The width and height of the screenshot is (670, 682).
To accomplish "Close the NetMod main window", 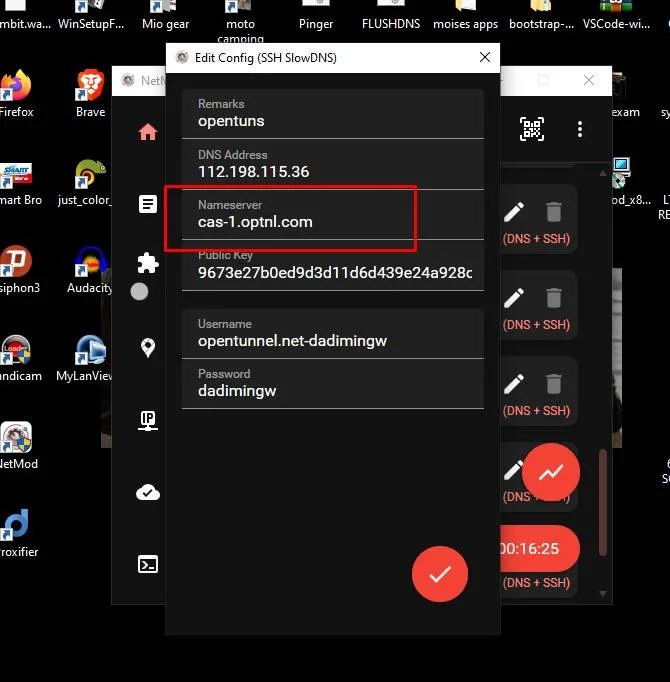I will coord(589,80).
